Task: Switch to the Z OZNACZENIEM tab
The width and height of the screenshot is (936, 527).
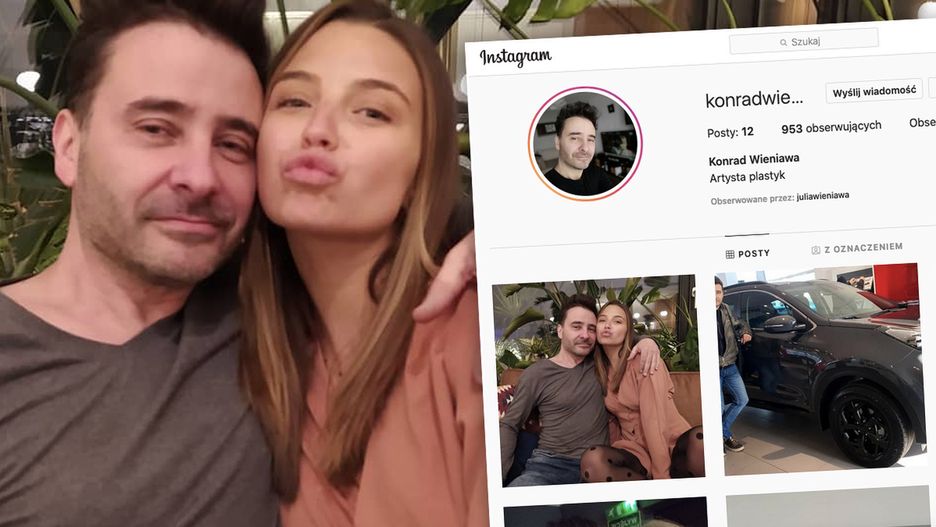Action: coord(857,248)
